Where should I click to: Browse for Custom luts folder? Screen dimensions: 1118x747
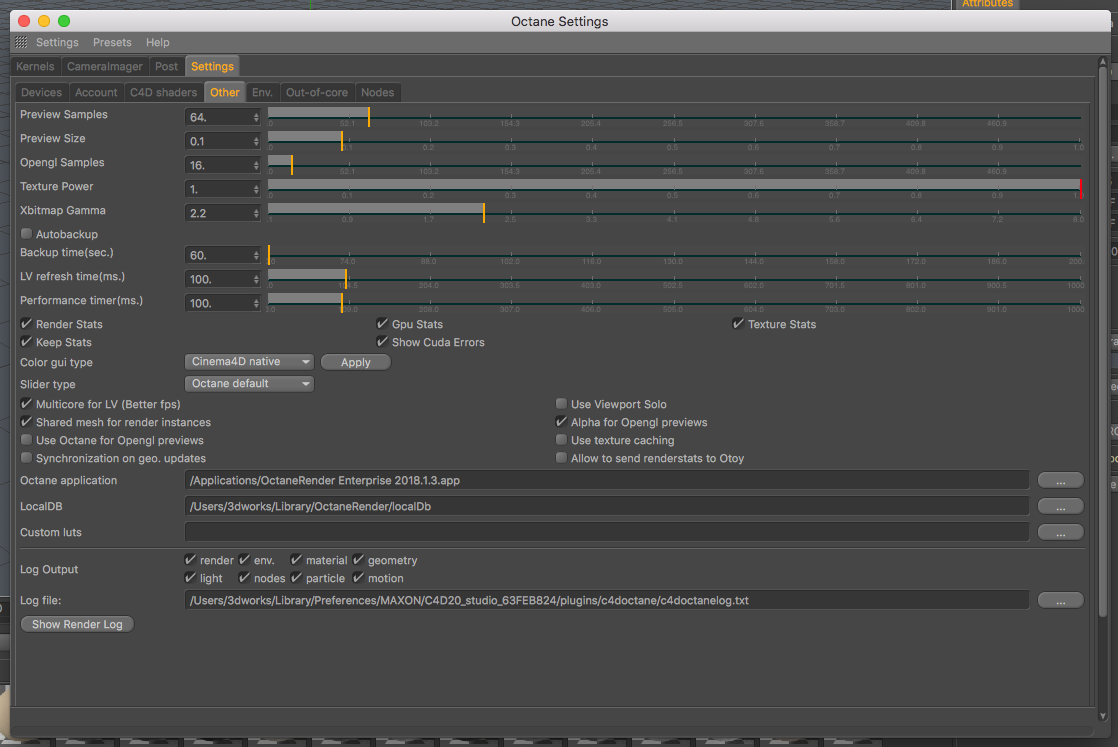(1060, 532)
